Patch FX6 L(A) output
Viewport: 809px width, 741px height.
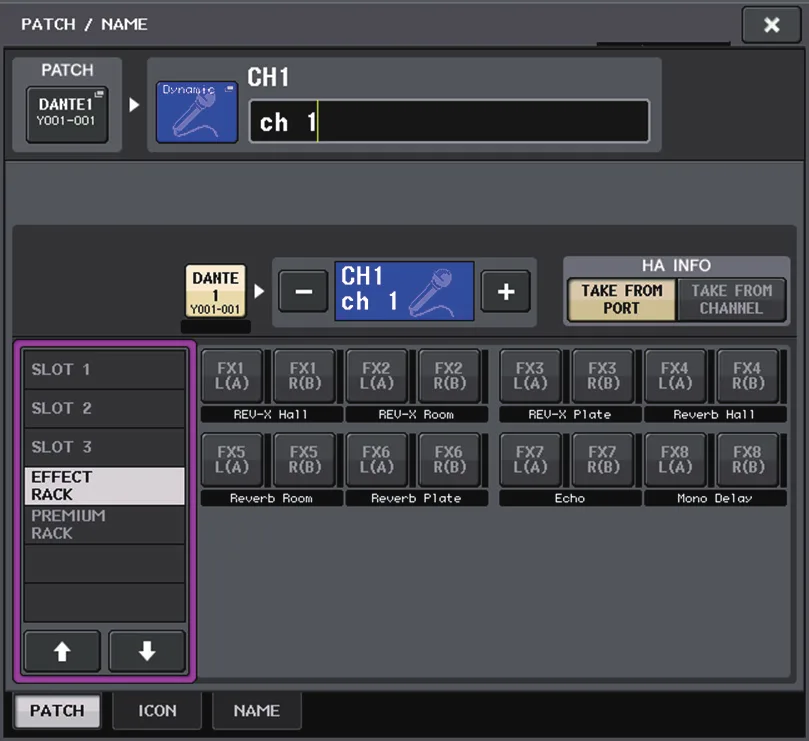point(377,460)
